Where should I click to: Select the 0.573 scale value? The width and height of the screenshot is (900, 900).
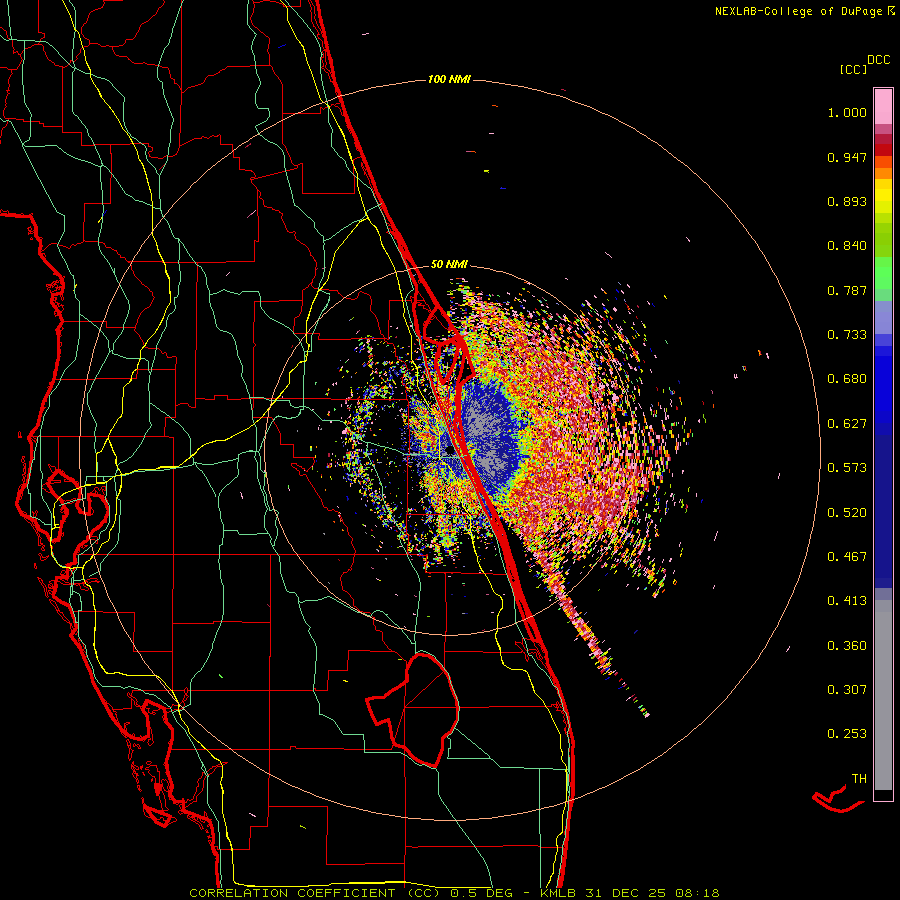click(x=847, y=468)
